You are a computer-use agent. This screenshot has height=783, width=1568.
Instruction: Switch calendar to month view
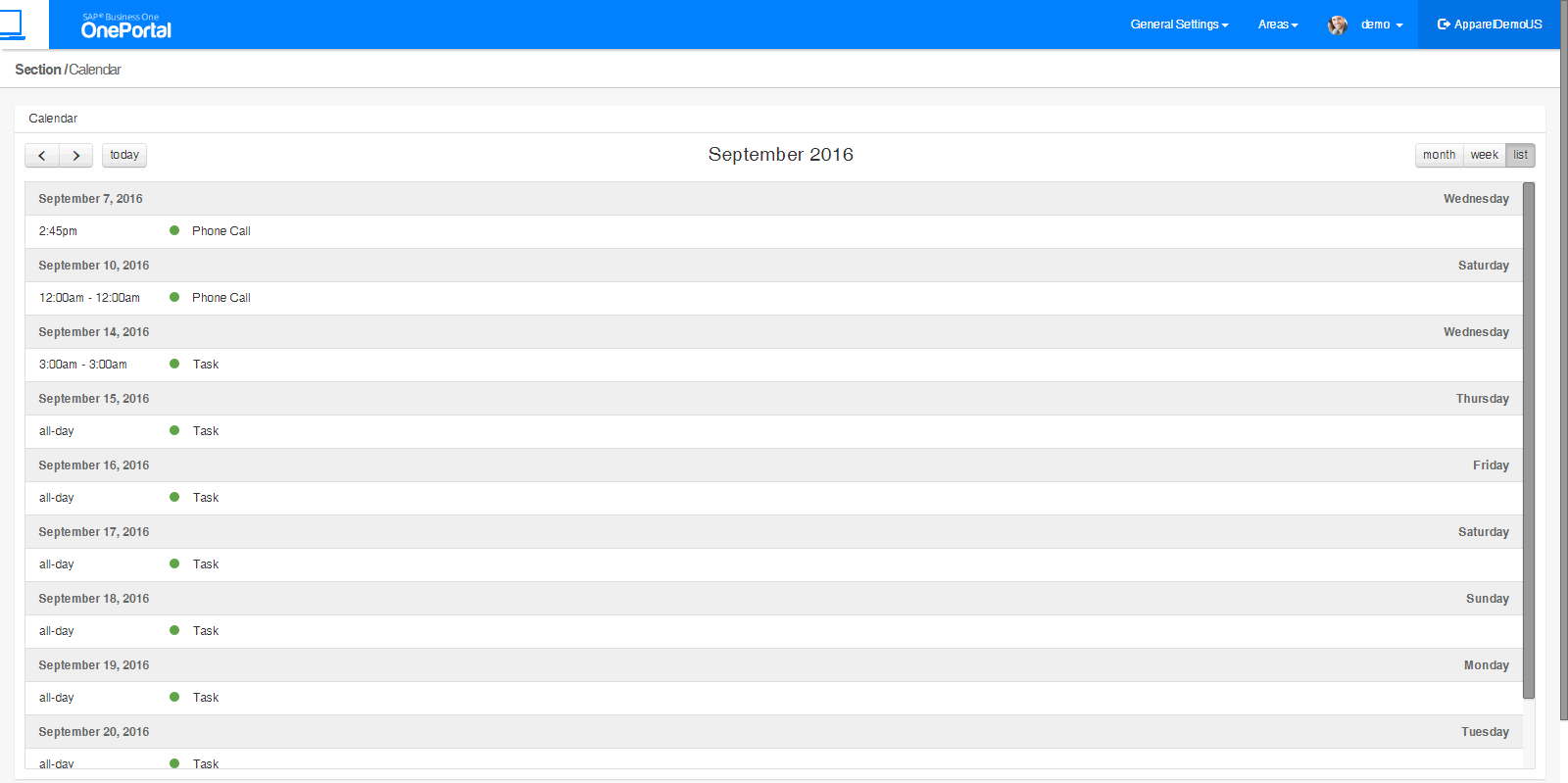point(1439,156)
